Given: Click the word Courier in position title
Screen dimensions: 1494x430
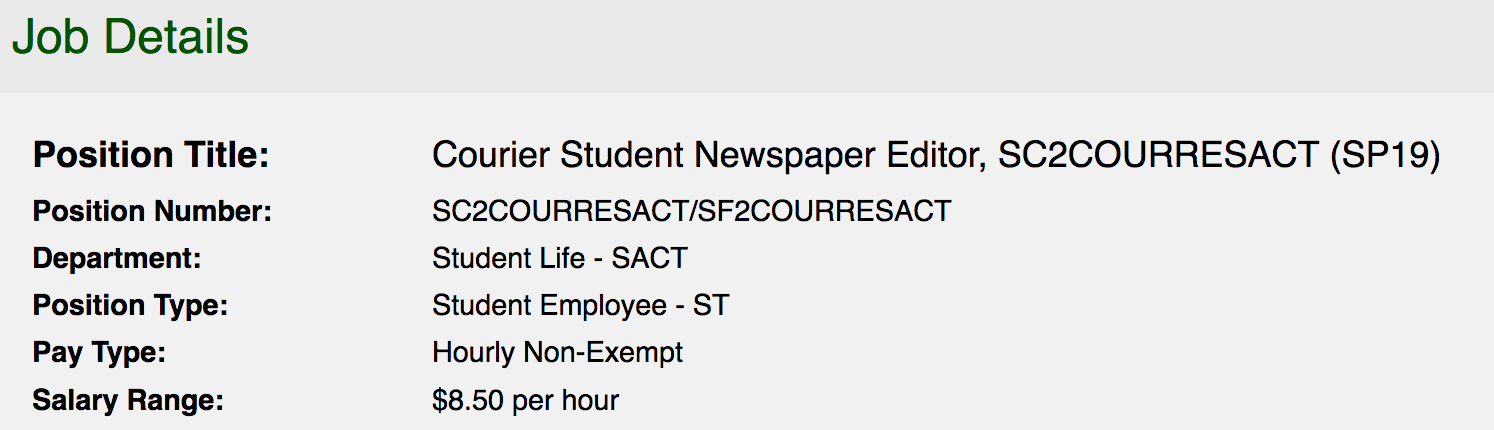Looking at the screenshot, I should pyautogui.click(x=491, y=155).
